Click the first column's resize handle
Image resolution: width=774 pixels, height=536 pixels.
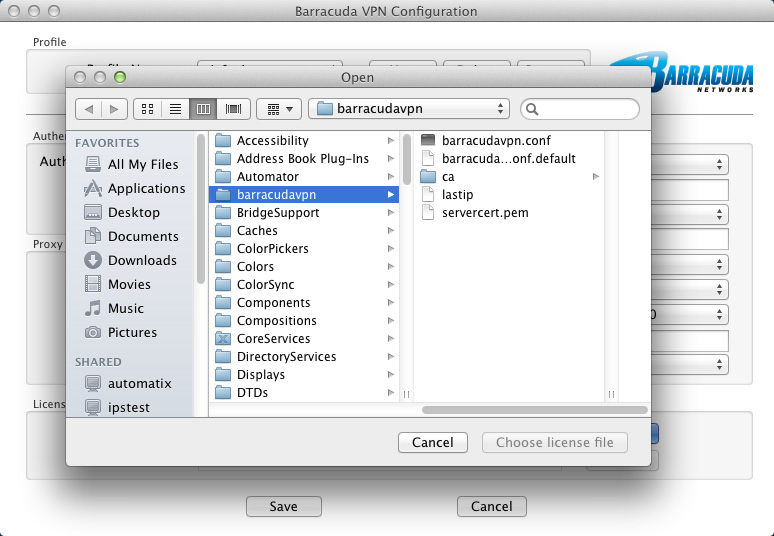(x=406, y=394)
